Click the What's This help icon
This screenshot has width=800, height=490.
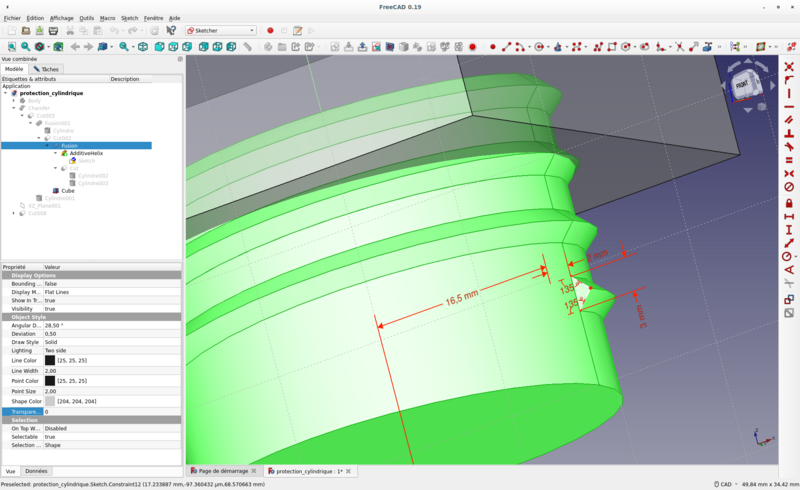171,31
